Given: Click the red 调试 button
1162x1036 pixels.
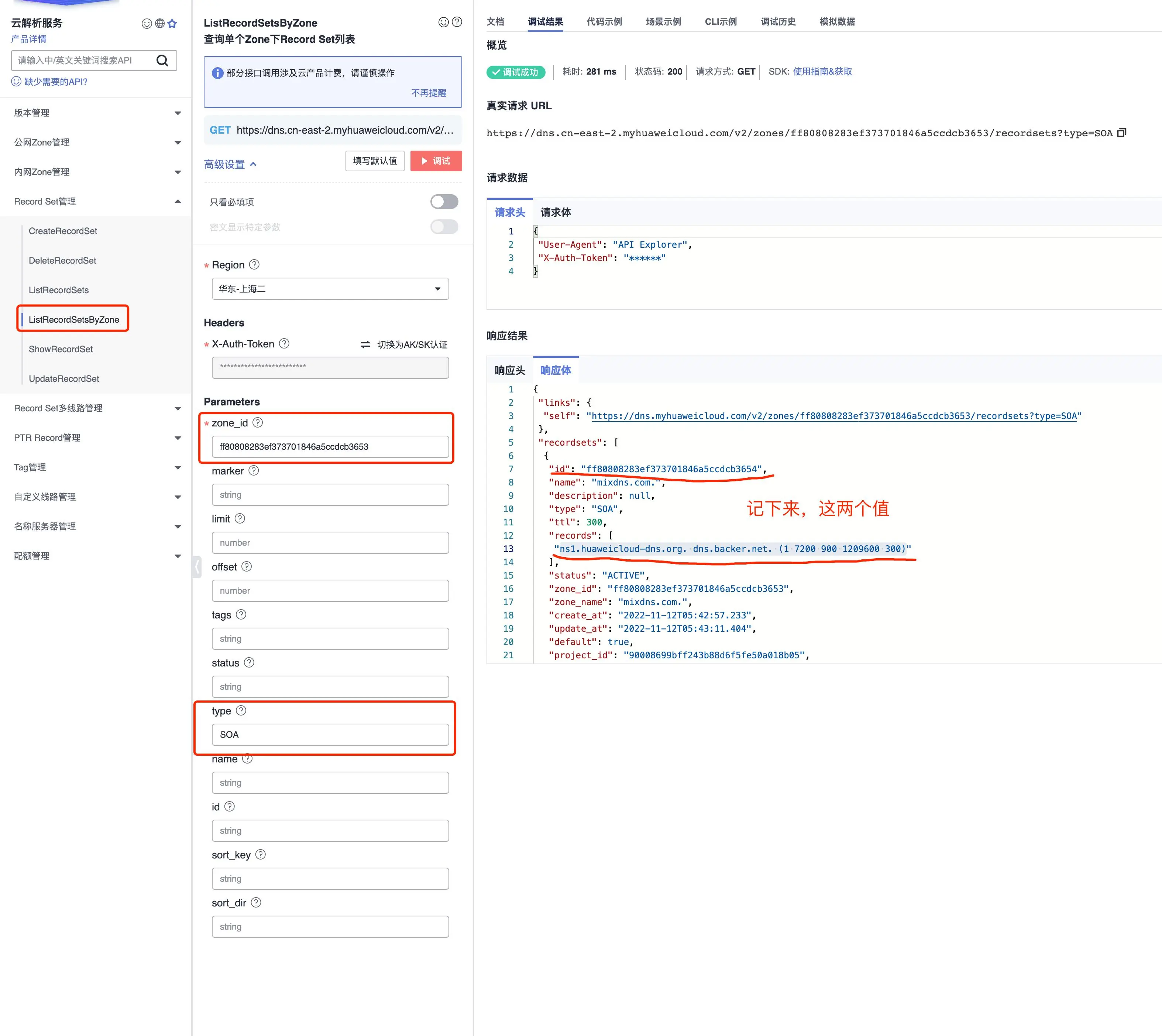Looking at the screenshot, I should (436, 161).
